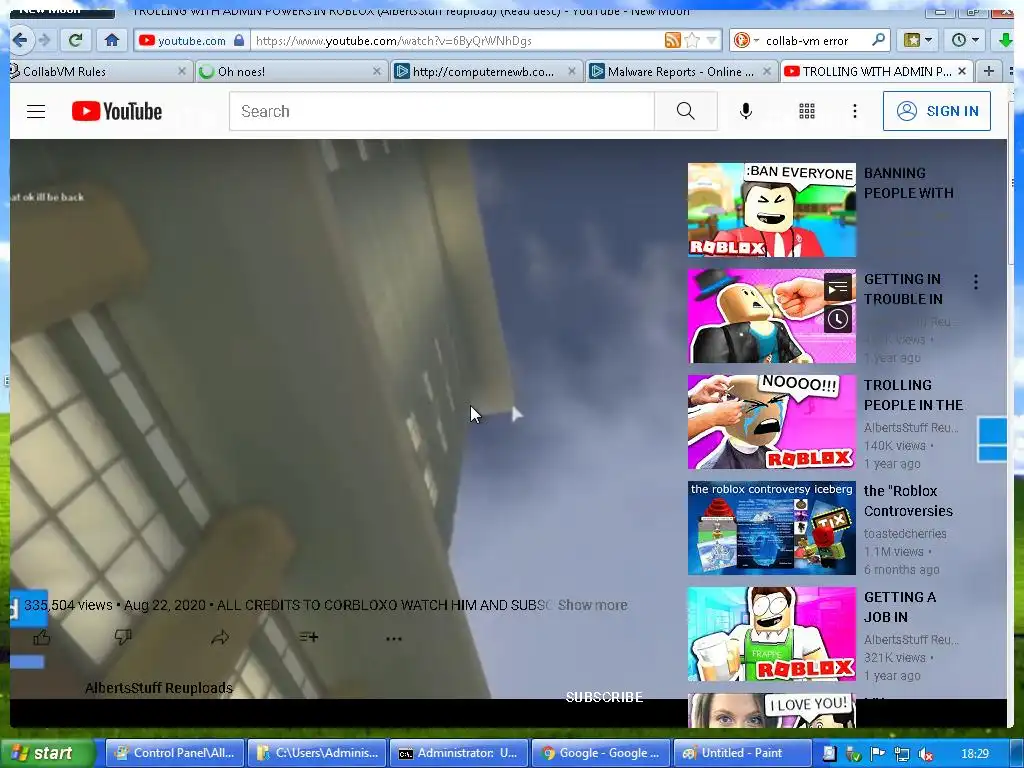Click the RSS feed icon in address bar
Viewport: 1024px width, 768px height.
coord(672,40)
